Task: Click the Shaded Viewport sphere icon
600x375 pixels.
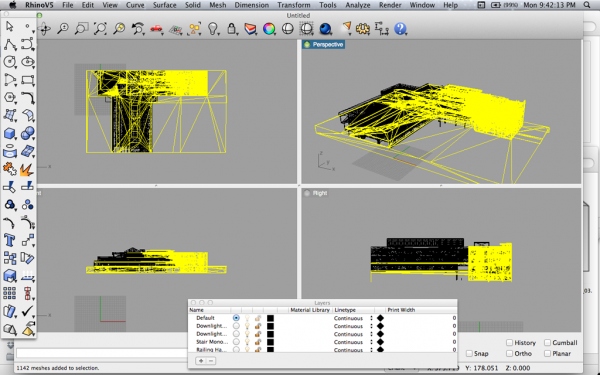Action: (288, 29)
